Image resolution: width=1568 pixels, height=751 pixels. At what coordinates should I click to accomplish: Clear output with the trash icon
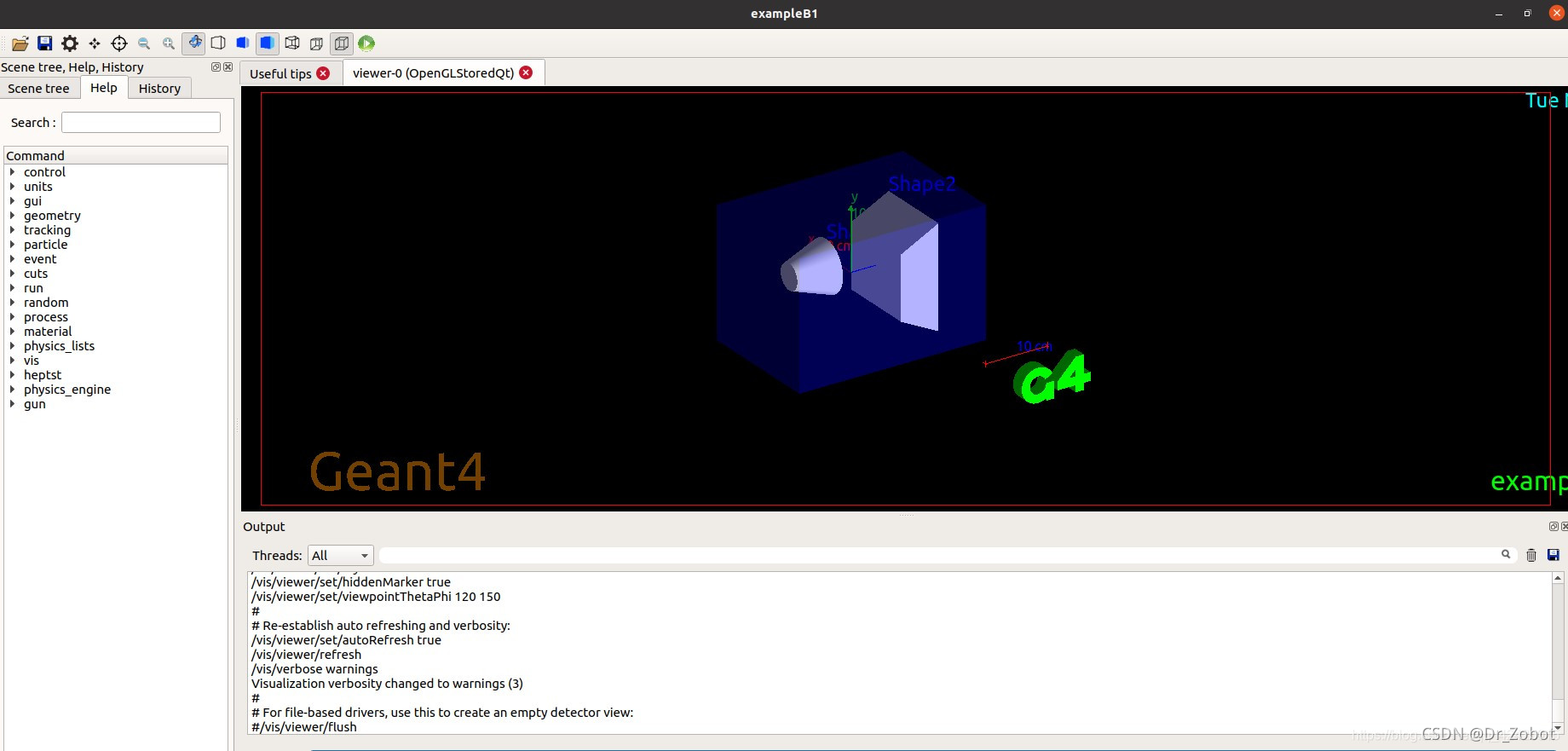[x=1531, y=555]
